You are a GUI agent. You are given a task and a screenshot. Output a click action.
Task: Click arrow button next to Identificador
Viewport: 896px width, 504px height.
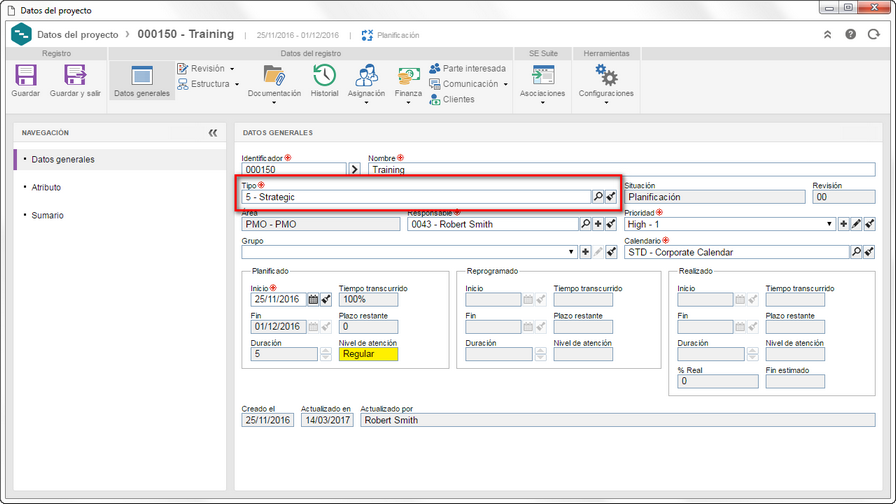point(355,169)
